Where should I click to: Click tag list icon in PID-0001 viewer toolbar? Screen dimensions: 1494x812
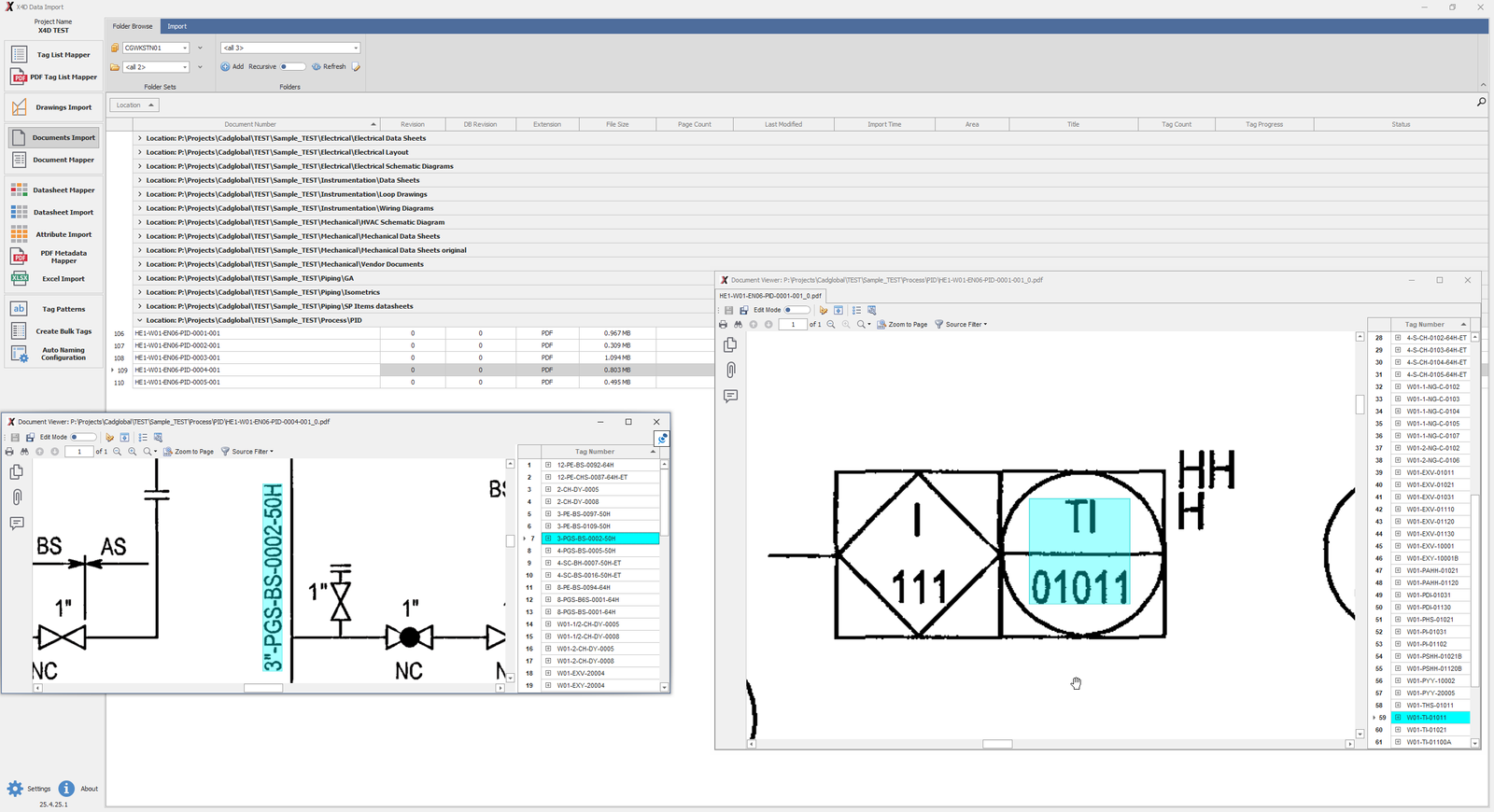(856, 310)
